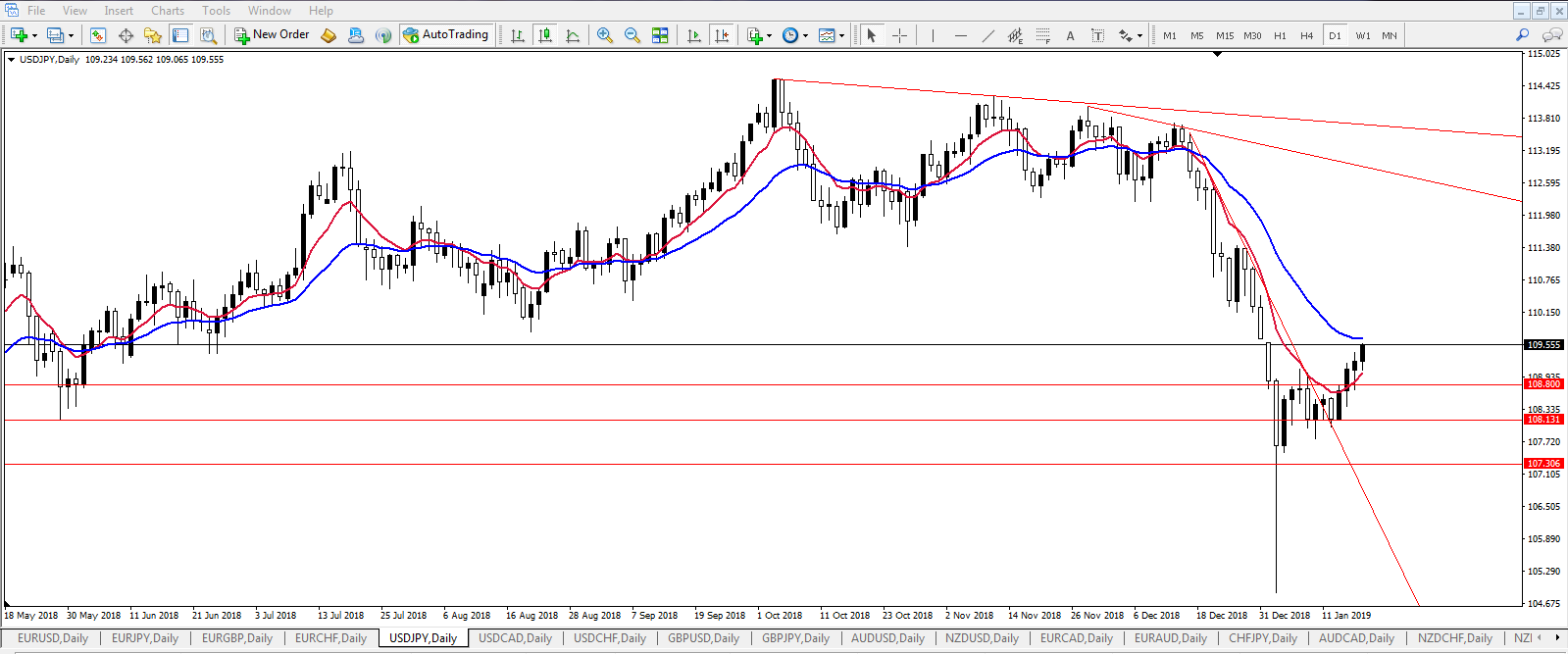
Task: Switch to the AUDCAD,Daily chart tab
Action: click(x=1356, y=638)
